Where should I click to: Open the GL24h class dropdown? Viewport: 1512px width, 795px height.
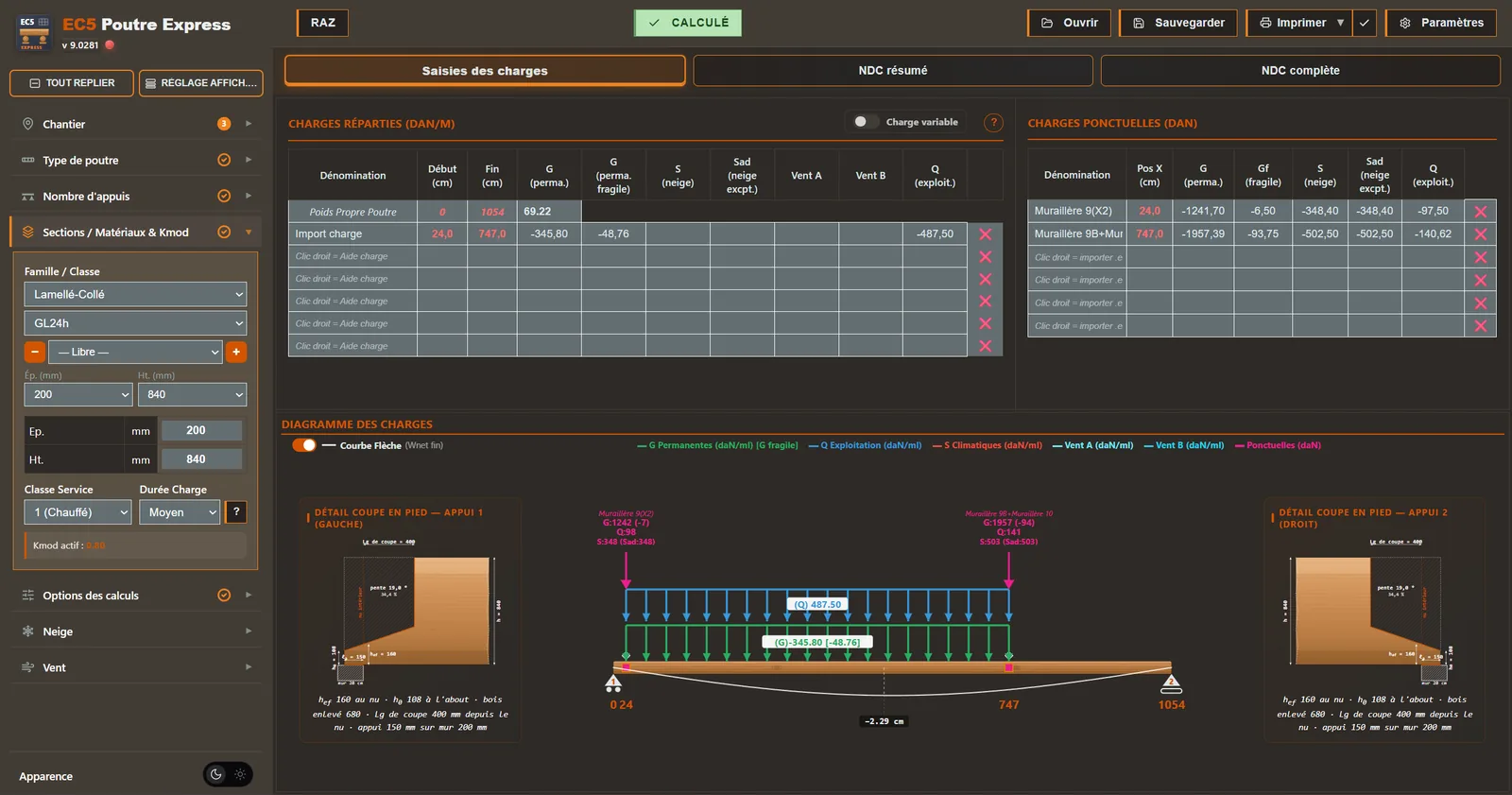pos(135,323)
